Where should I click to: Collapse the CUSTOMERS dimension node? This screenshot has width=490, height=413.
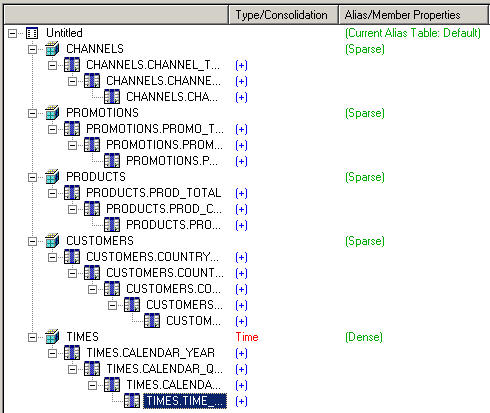pos(32,241)
